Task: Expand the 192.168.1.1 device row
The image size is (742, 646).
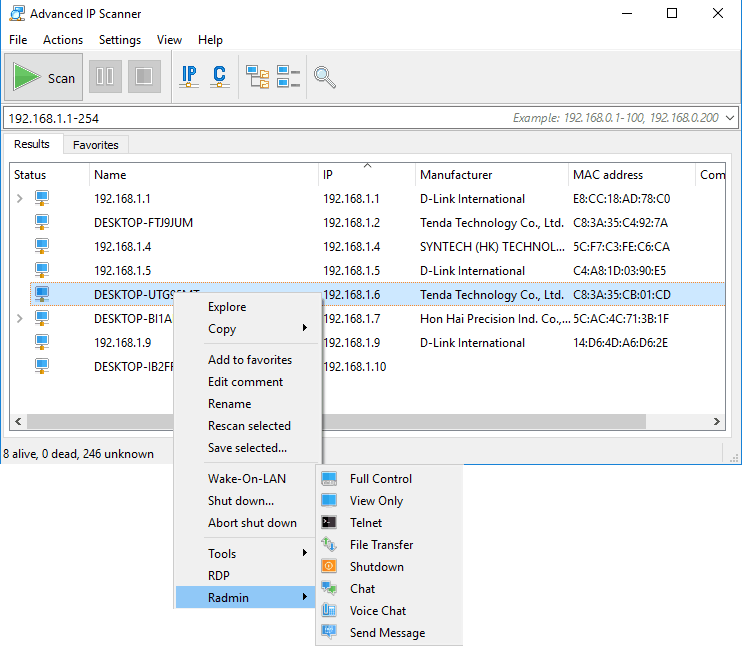Action: (x=19, y=199)
